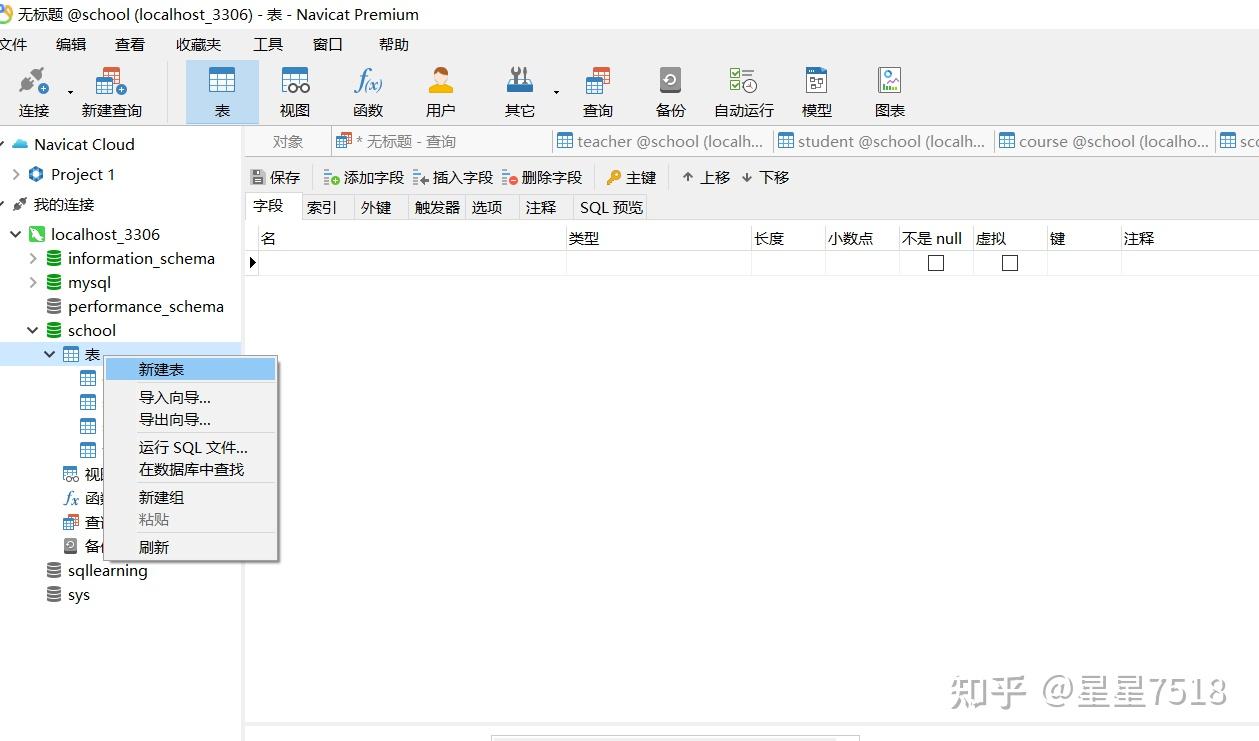Expand the information_schema database

click(x=33, y=258)
